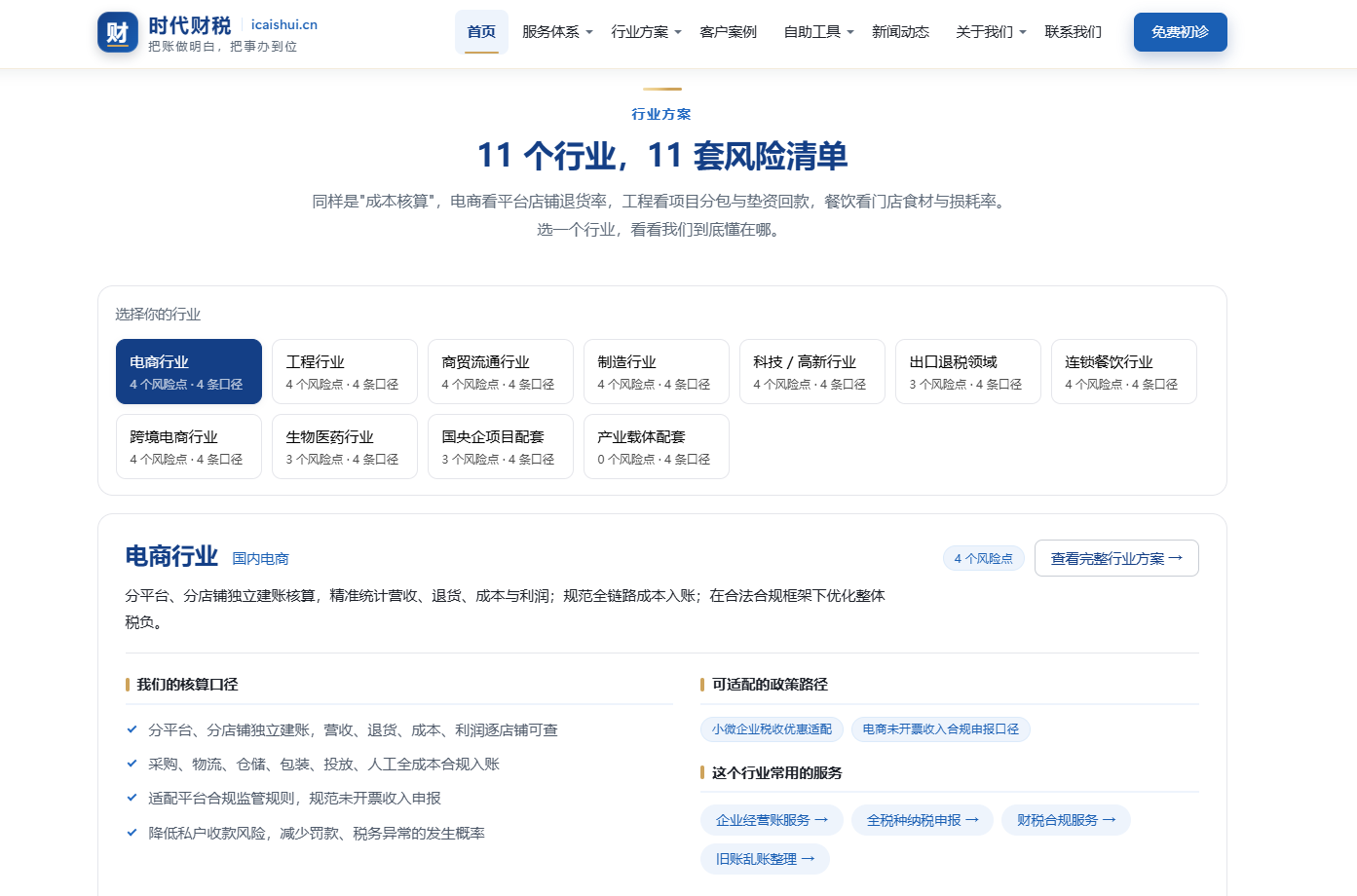Click the 小微企业税收优惠适配 policy tag
Viewport: 1357px width, 896px height.
click(773, 729)
